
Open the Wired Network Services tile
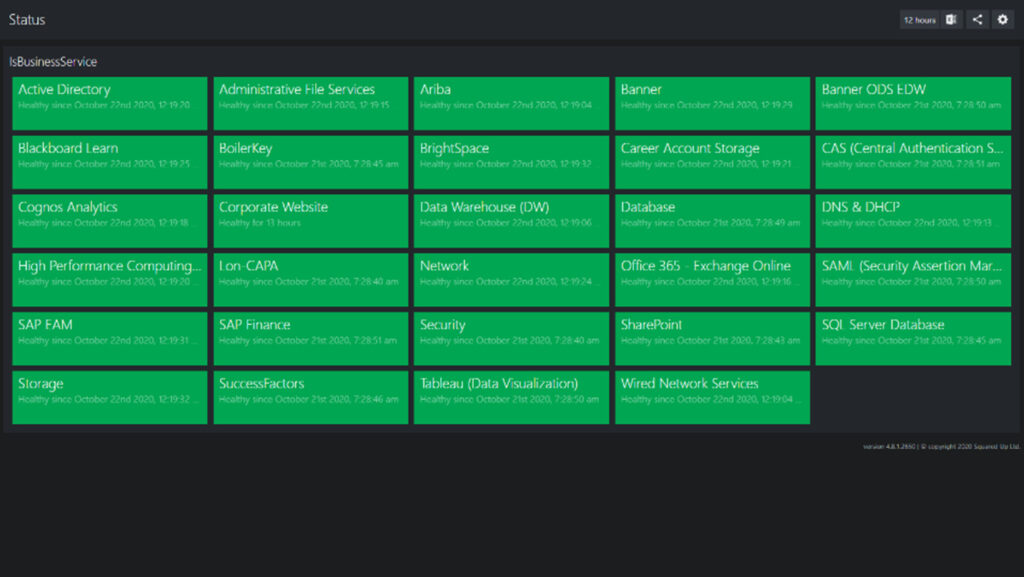712,398
